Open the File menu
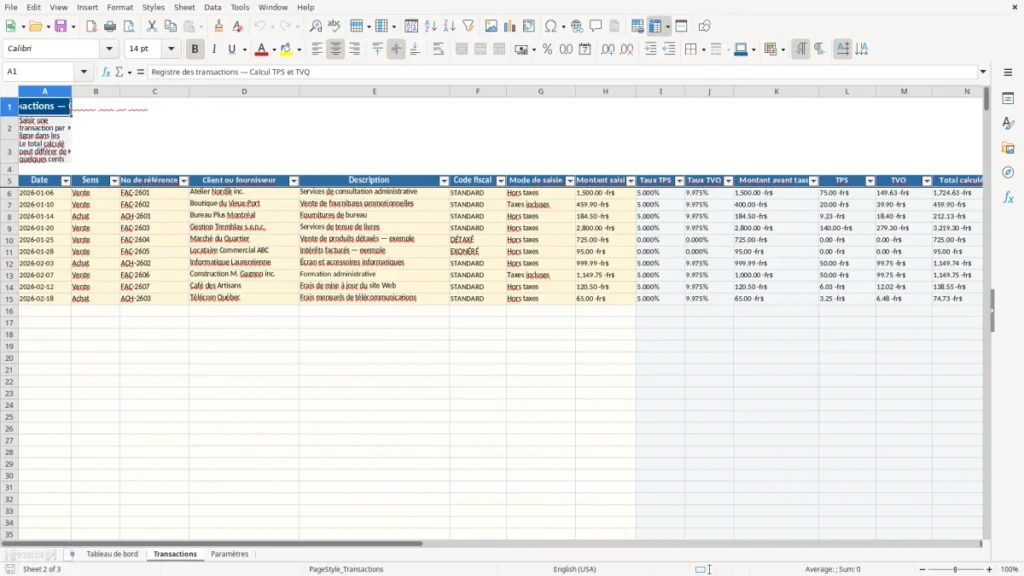This screenshot has width=1024, height=576. 11,7
